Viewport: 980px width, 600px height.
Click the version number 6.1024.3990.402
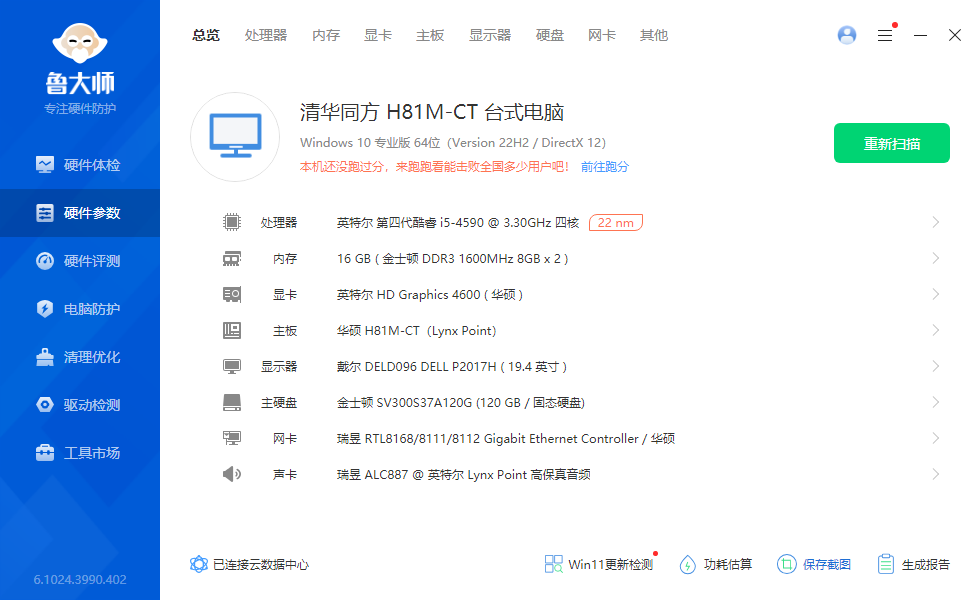click(80, 579)
